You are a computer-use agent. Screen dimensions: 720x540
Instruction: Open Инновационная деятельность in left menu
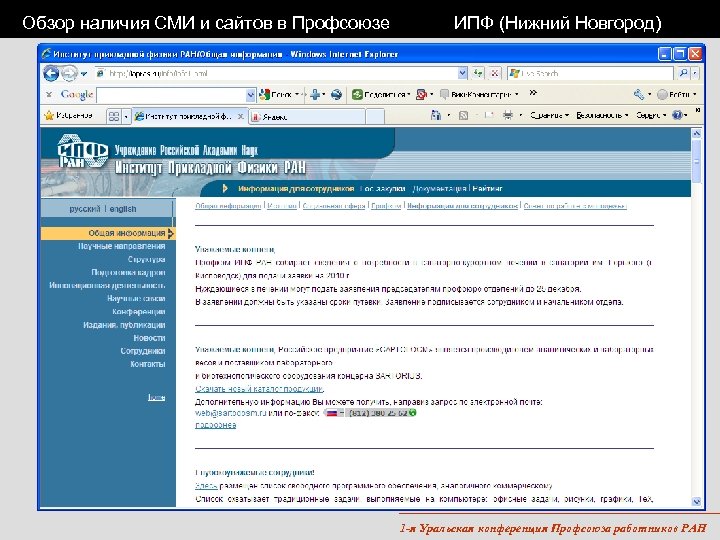(x=107, y=286)
